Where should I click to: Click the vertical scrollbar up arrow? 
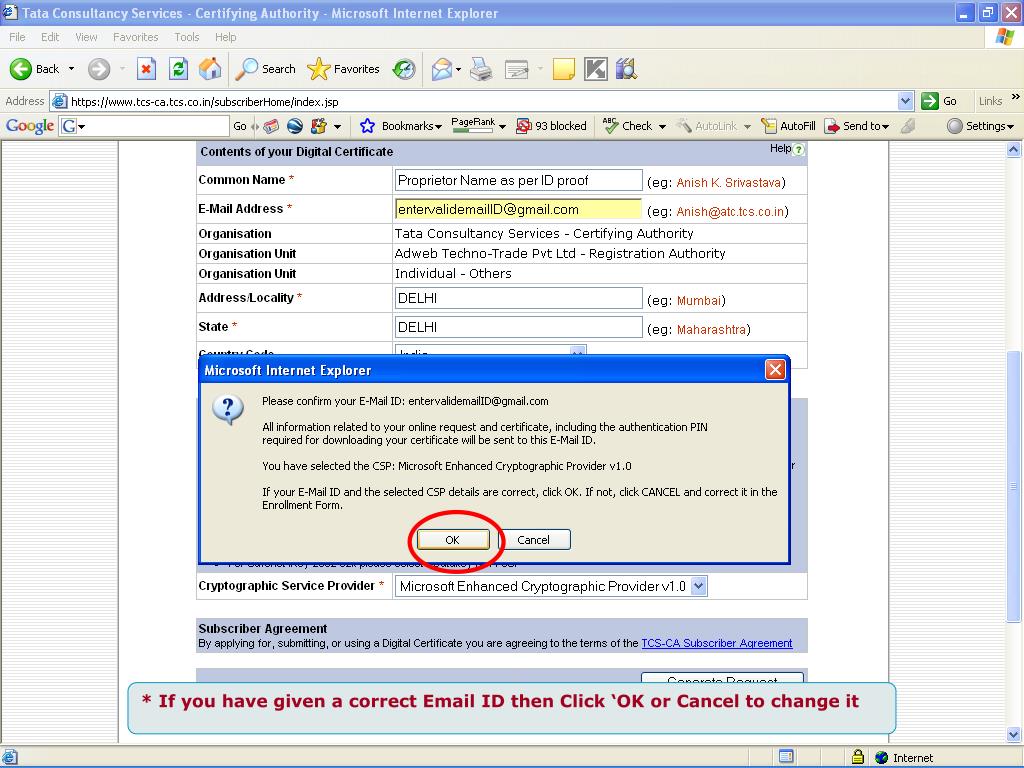pyautogui.click(x=1013, y=150)
